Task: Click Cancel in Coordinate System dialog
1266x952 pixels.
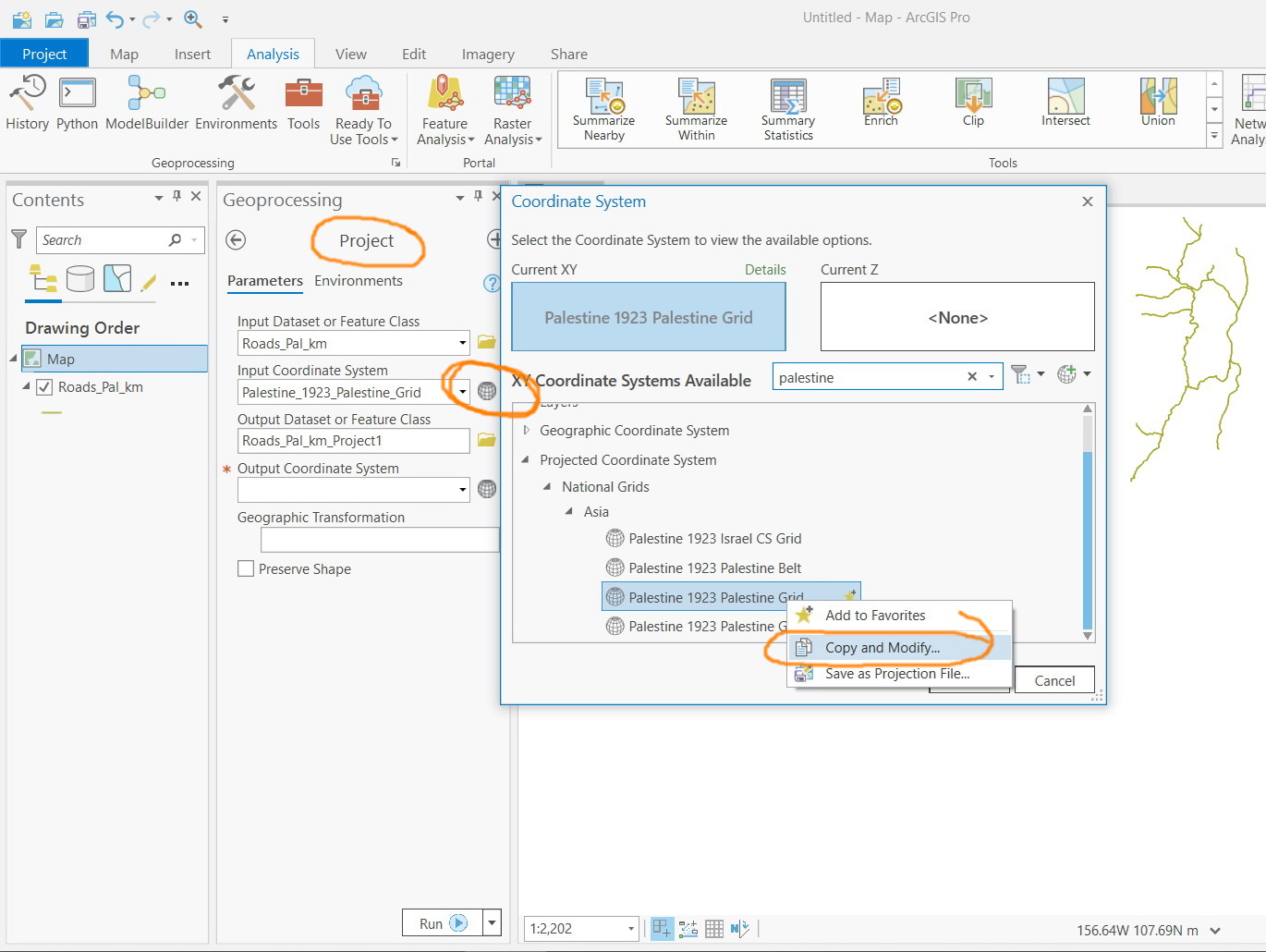Action: pos(1054,680)
